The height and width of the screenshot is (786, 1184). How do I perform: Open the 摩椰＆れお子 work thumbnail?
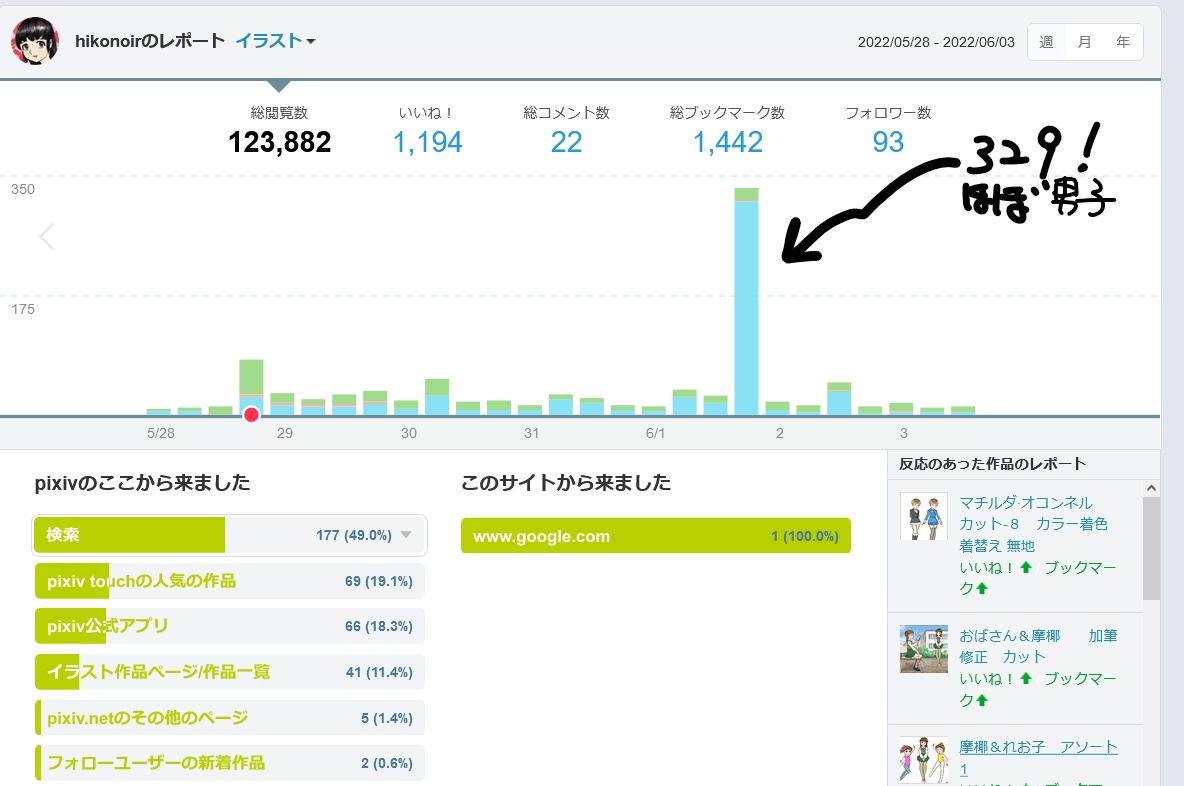[x=923, y=760]
